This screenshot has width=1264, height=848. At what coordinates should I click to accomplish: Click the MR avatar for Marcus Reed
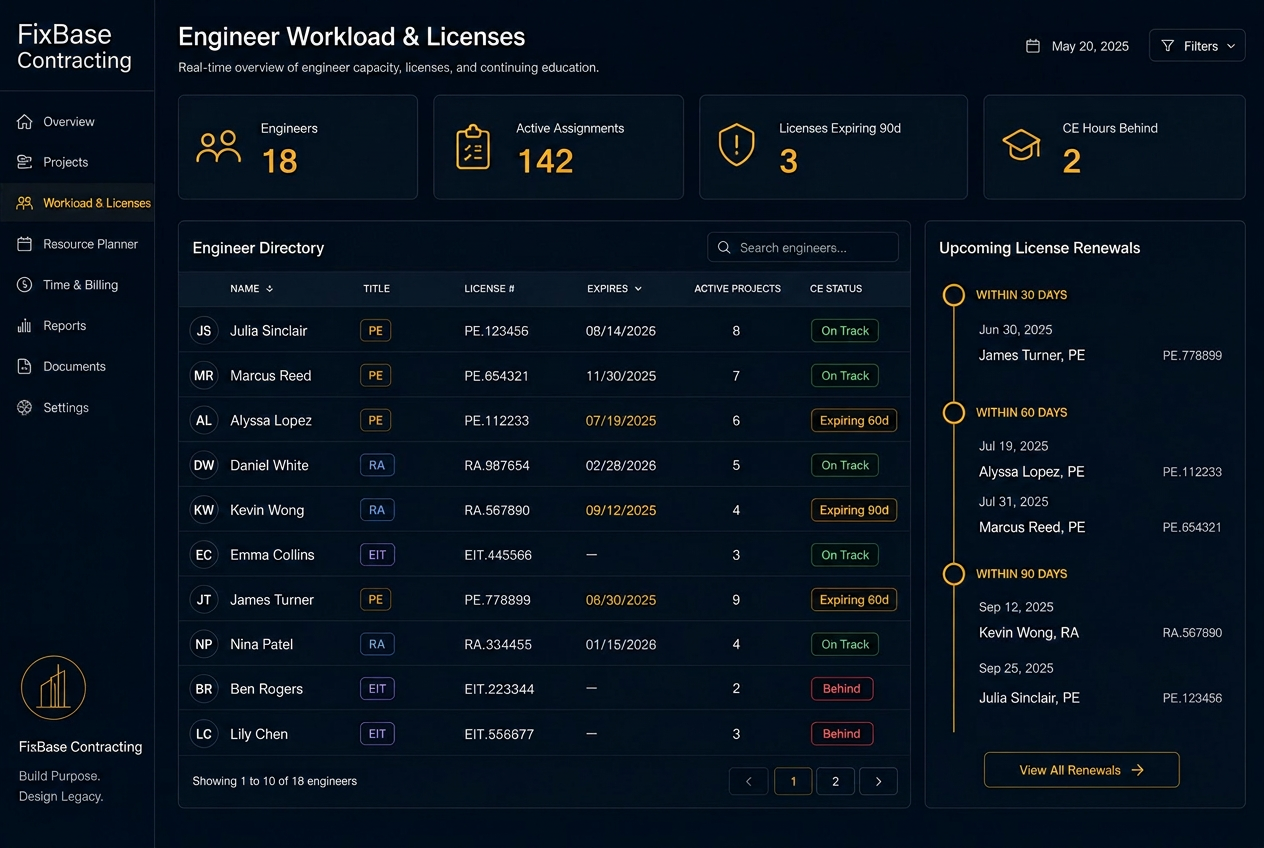[x=204, y=375]
